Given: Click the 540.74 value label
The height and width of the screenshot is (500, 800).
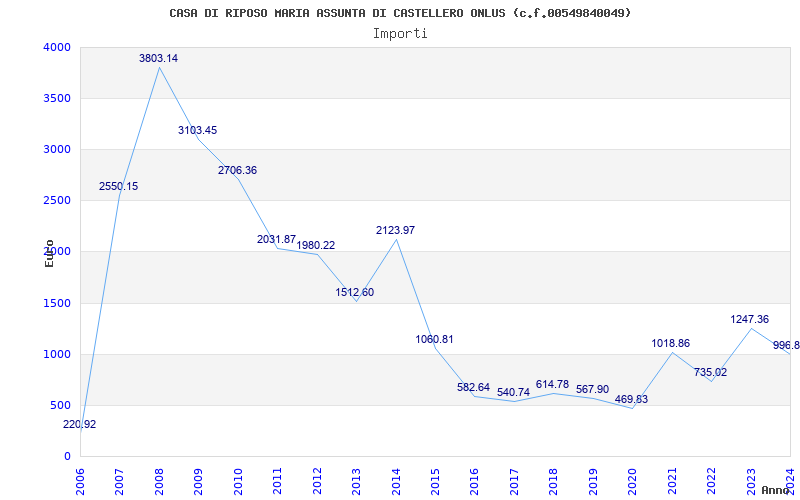Looking at the screenshot, I should point(513,392).
